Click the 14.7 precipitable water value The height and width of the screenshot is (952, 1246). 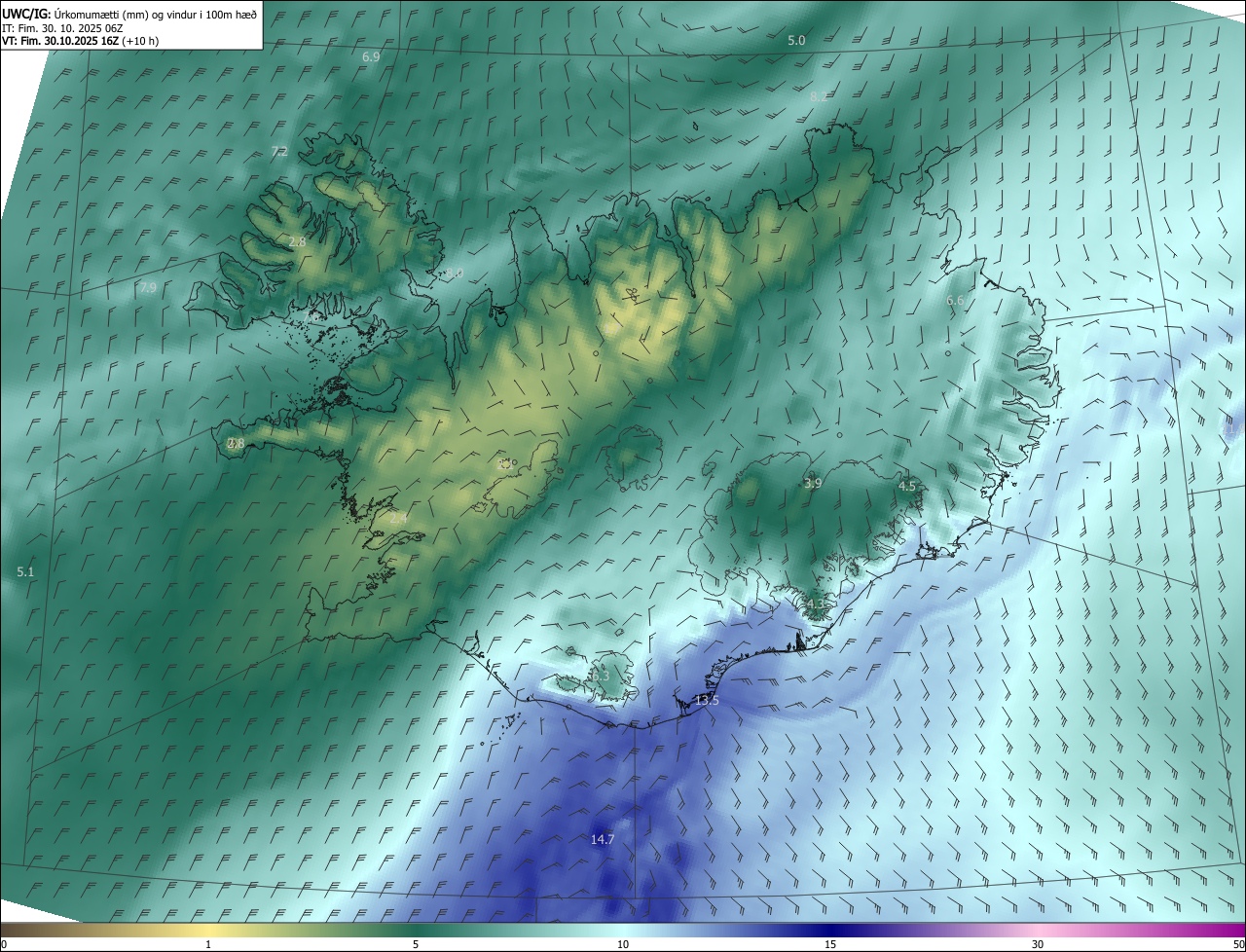tap(603, 839)
